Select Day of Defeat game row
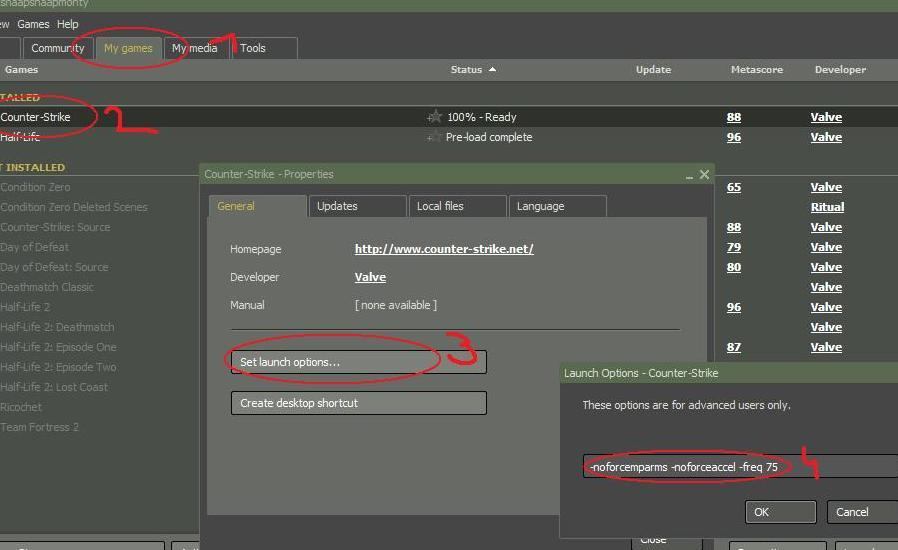 click(34, 247)
